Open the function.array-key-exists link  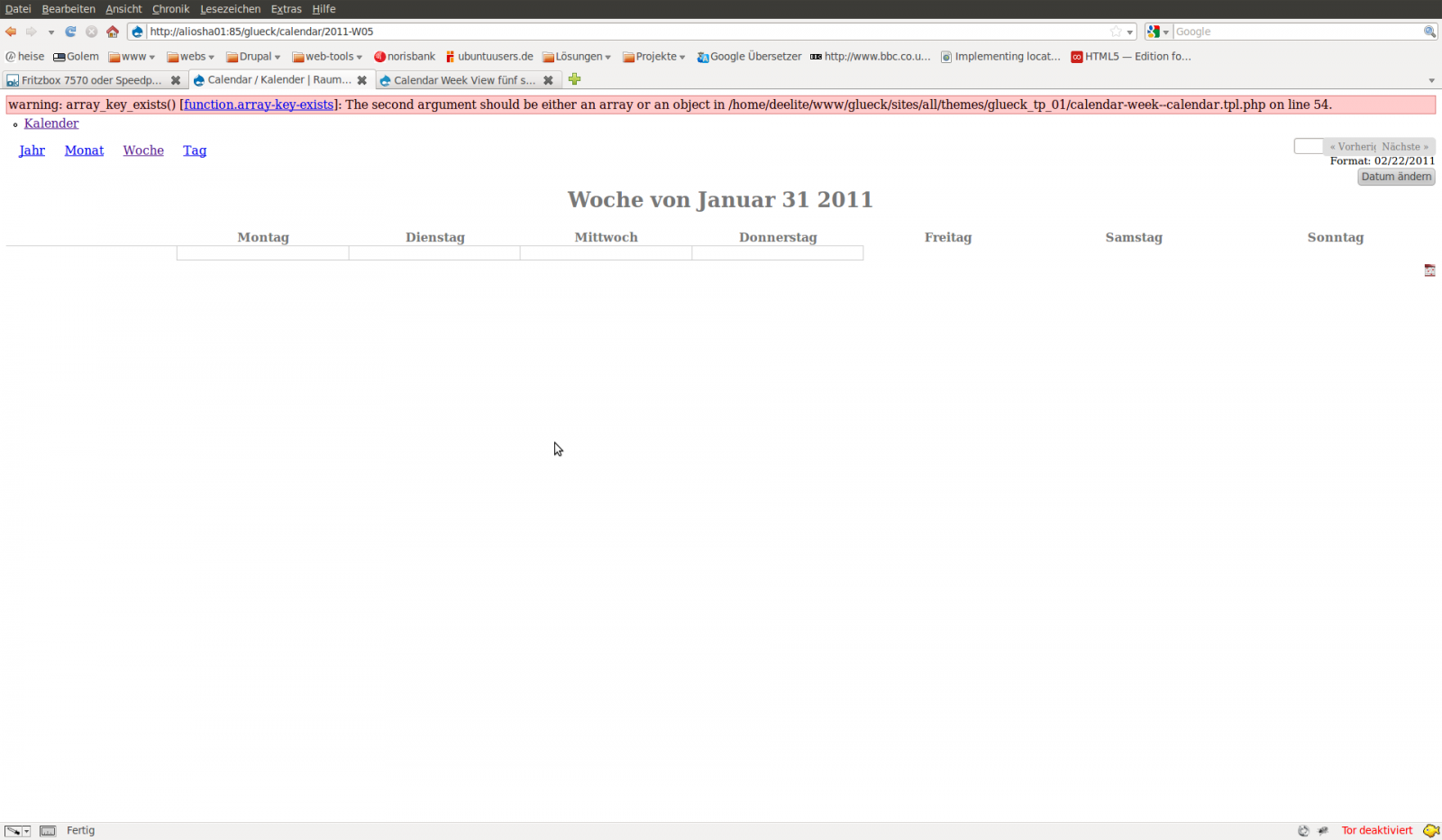[259, 105]
